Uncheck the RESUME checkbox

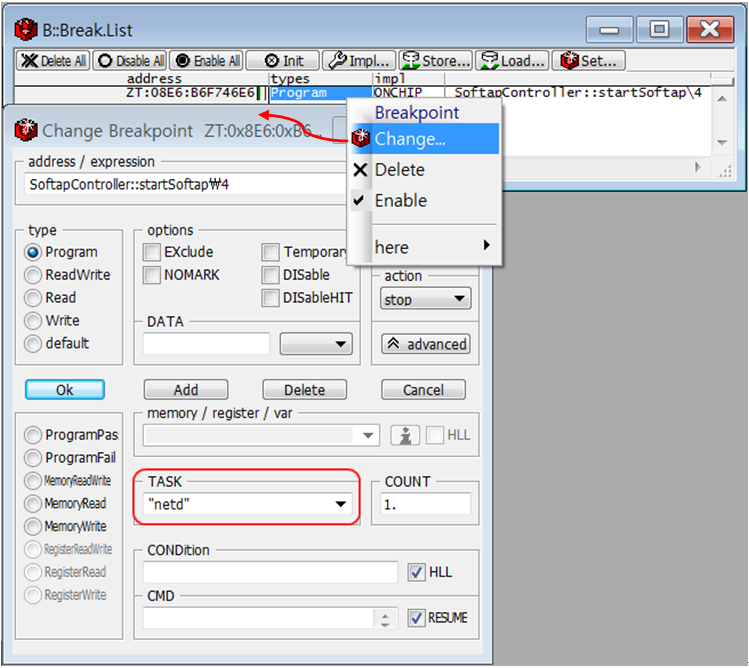pyautogui.click(x=417, y=618)
